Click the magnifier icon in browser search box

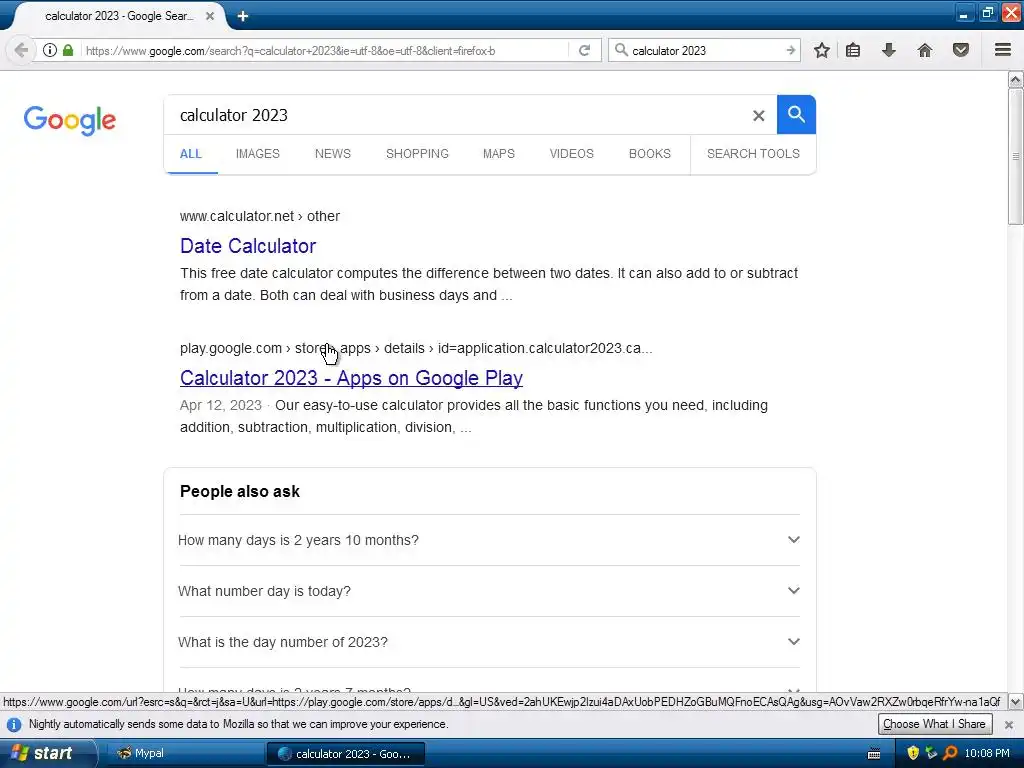tap(621, 50)
